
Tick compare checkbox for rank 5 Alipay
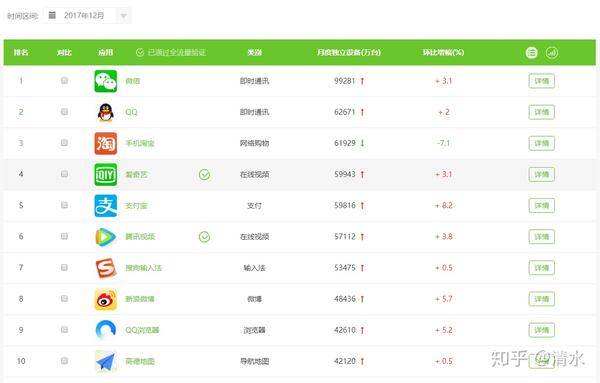pyautogui.click(x=64, y=205)
